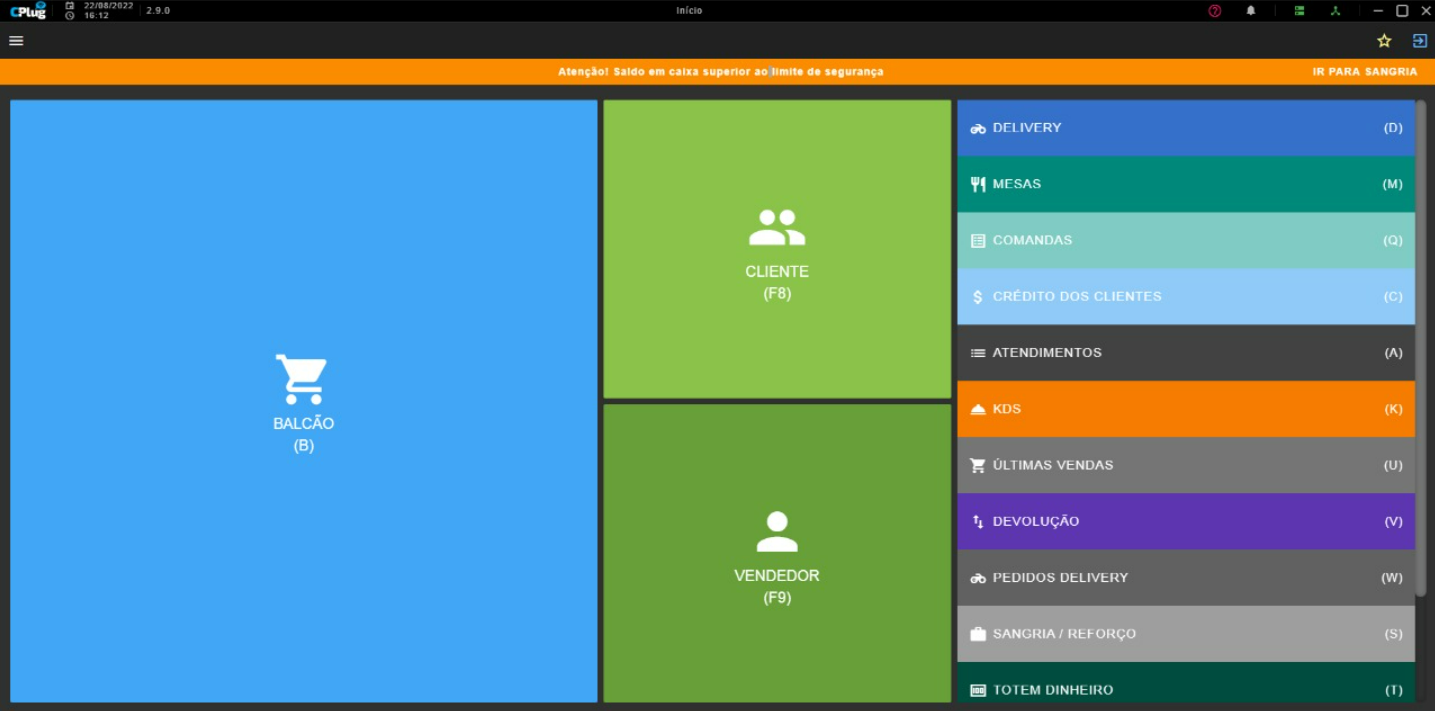Click the Crédito dos Clientes dollar icon

[978, 297]
